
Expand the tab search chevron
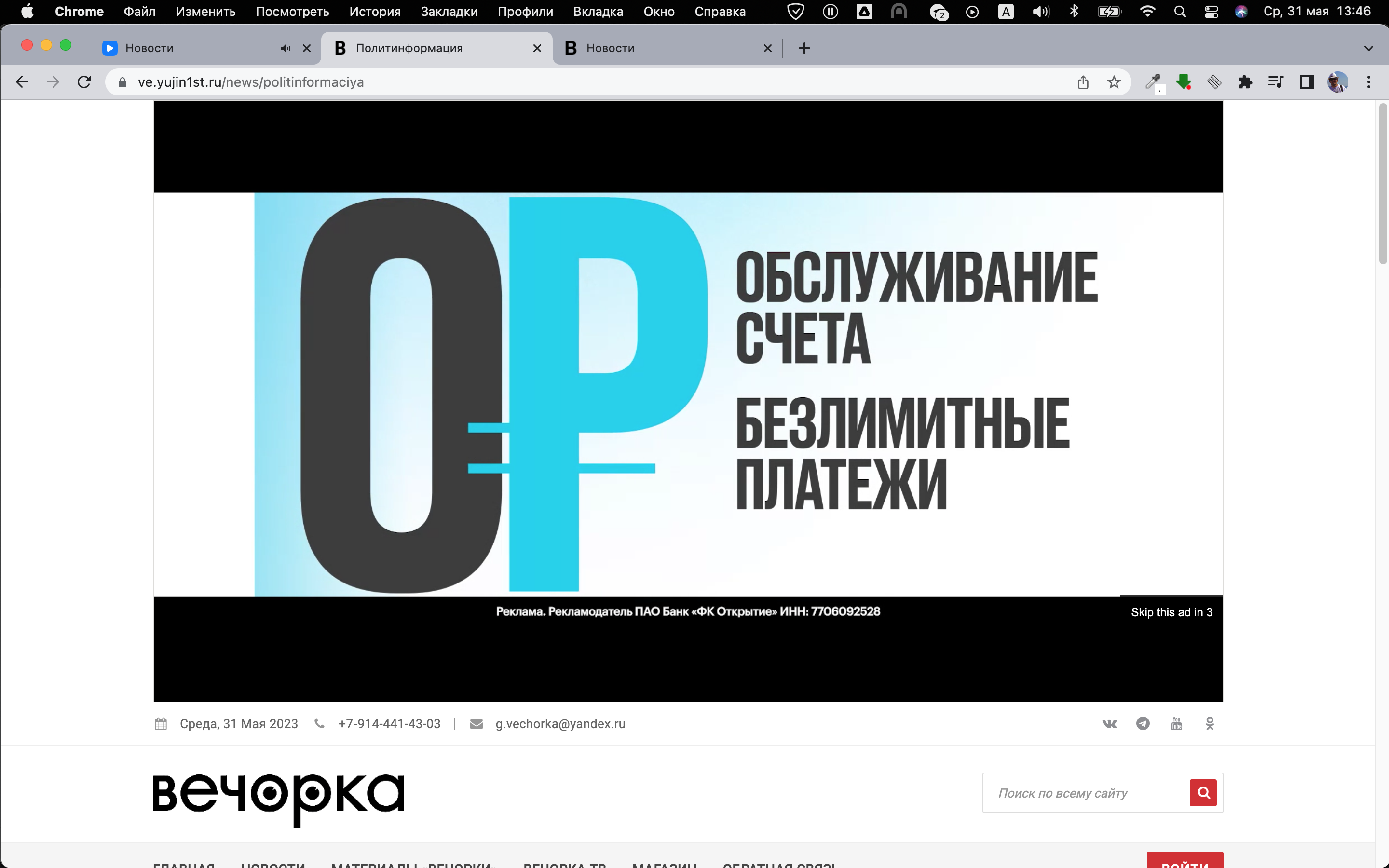(x=1368, y=48)
